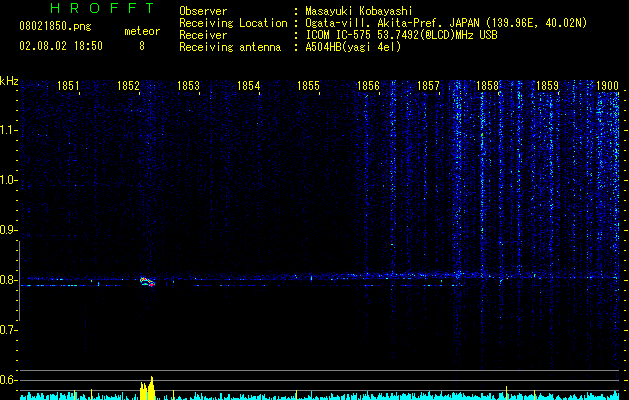Click the Receiving Location field label
This screenshot has width=629, height=400.
coord(233,23)
